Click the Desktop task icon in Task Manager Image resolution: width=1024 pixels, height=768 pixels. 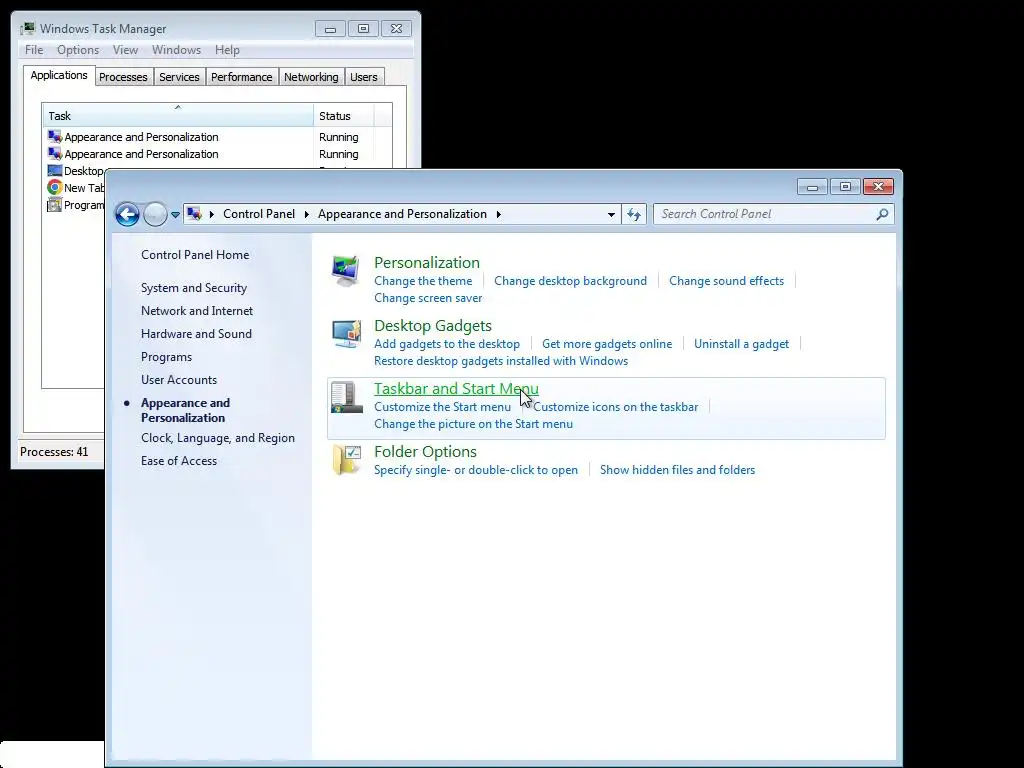point(55,170)
